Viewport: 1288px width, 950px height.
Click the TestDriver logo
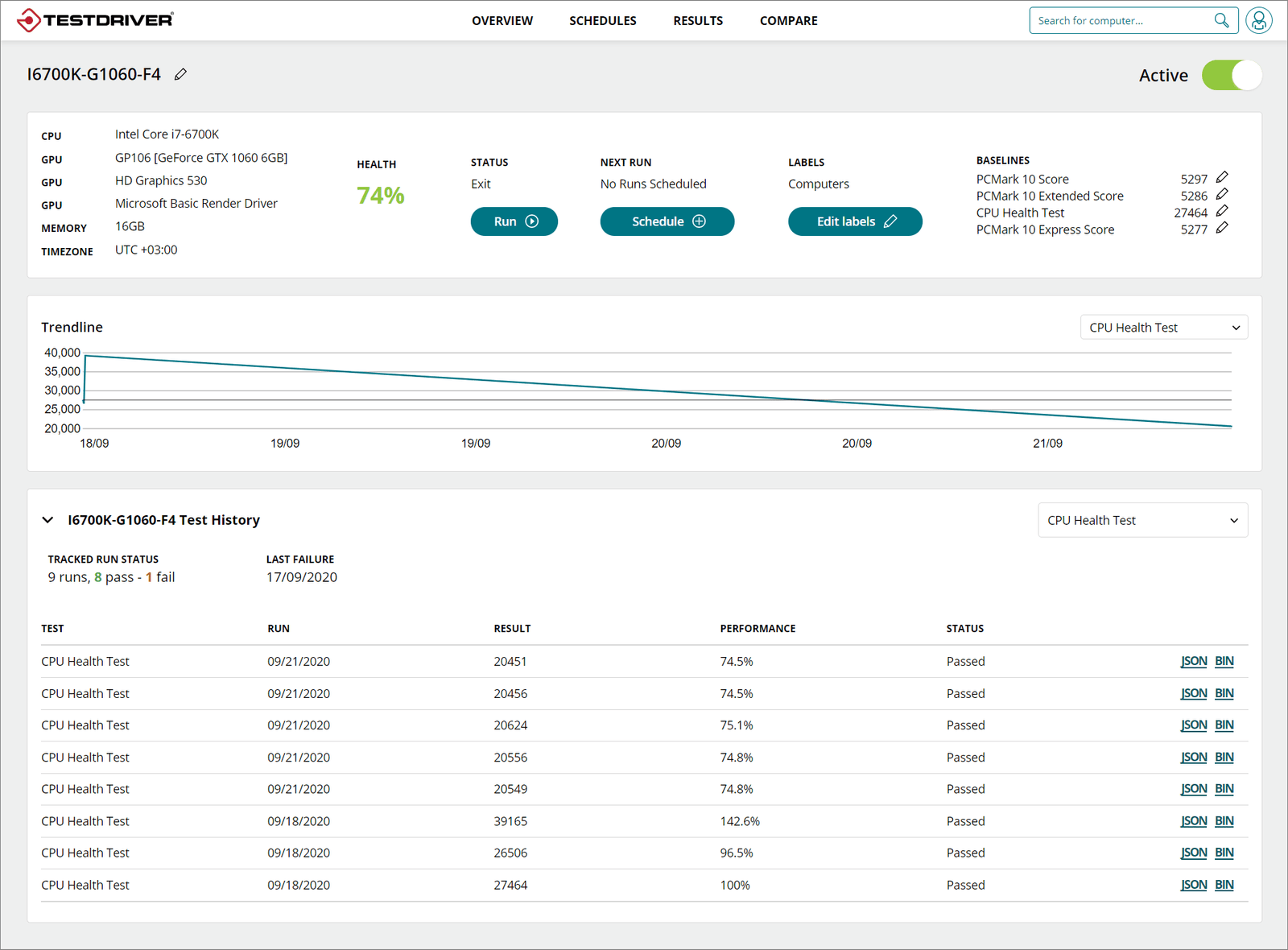[x=95, y=20]
